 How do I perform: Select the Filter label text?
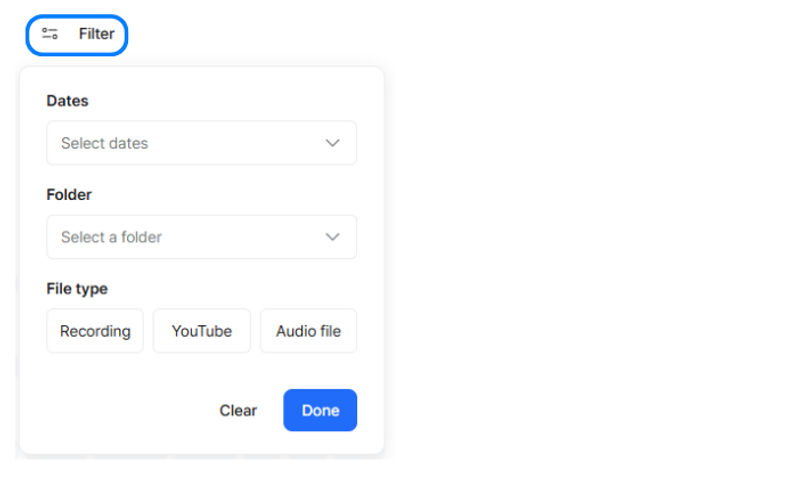(96, 34)
